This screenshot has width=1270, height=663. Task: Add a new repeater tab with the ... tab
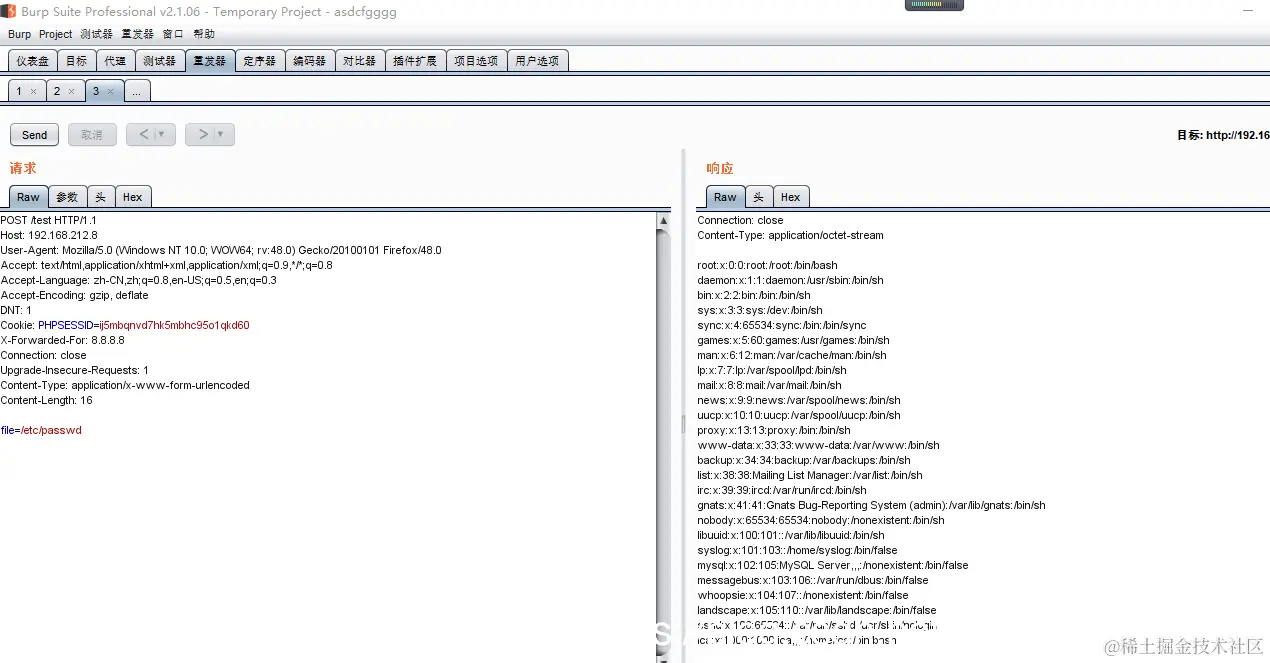(x=137, y=91)
